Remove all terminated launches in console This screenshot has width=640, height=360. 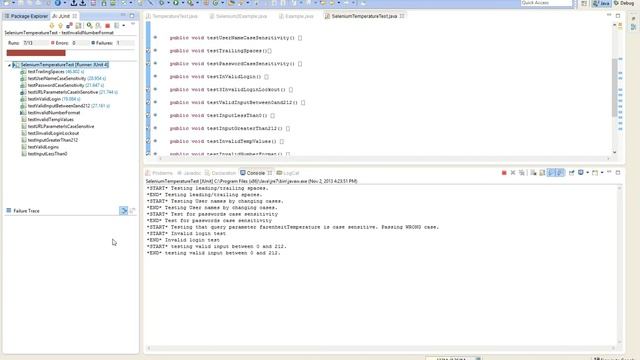click(522, 173)
